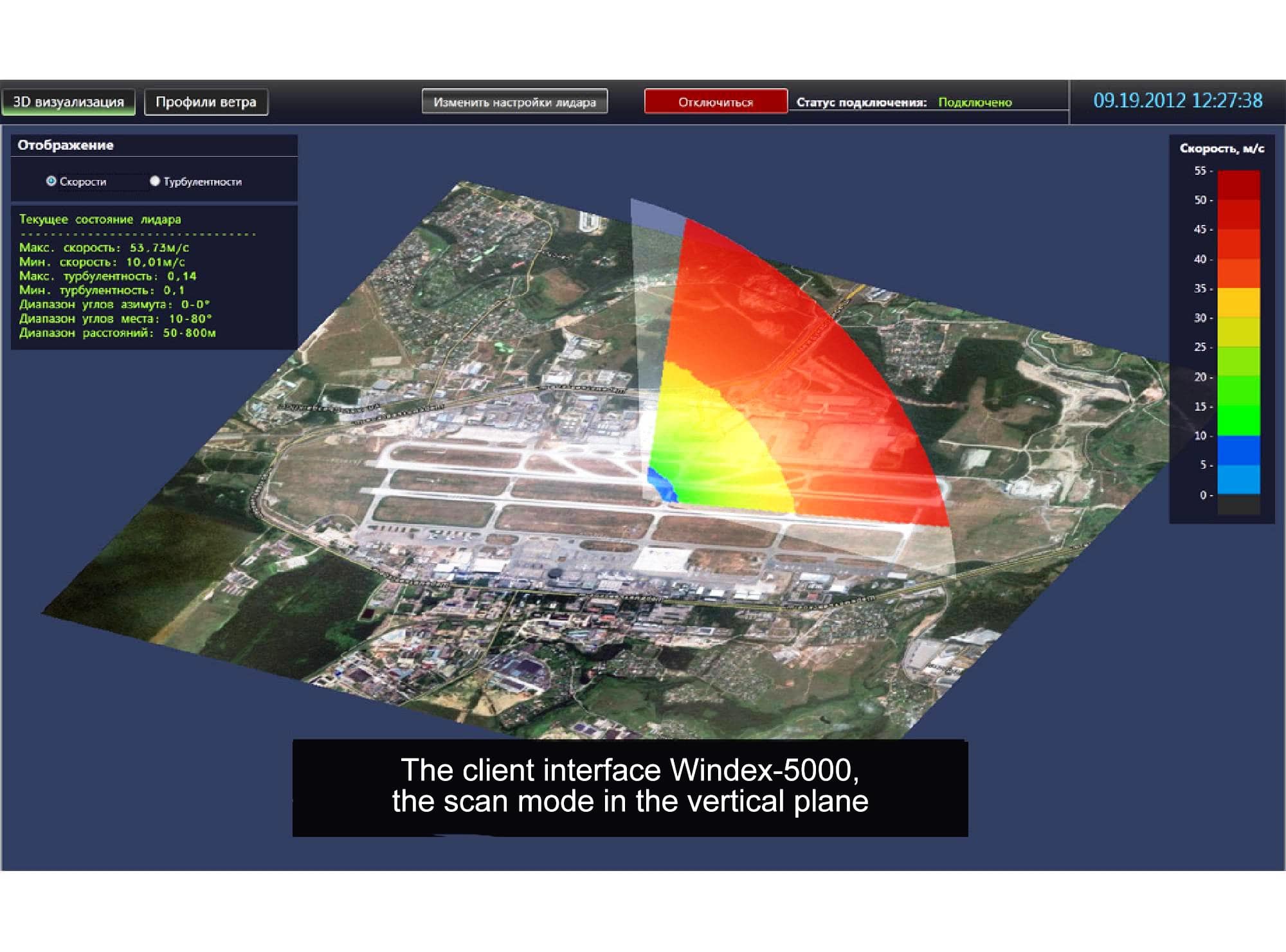
Task: Click the dark red 55 legend swatch
Action: click(x=1239, y=184)
